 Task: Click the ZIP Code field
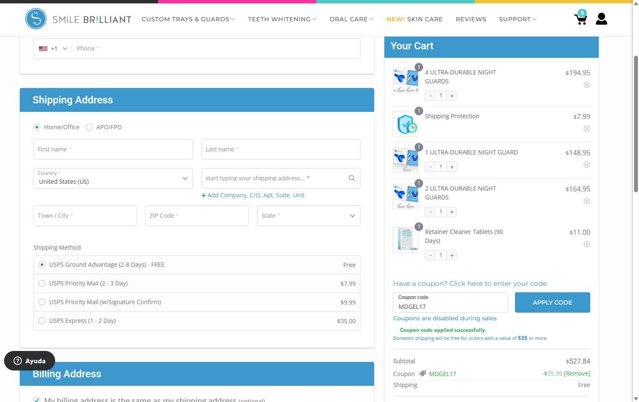tap(197, 216)
